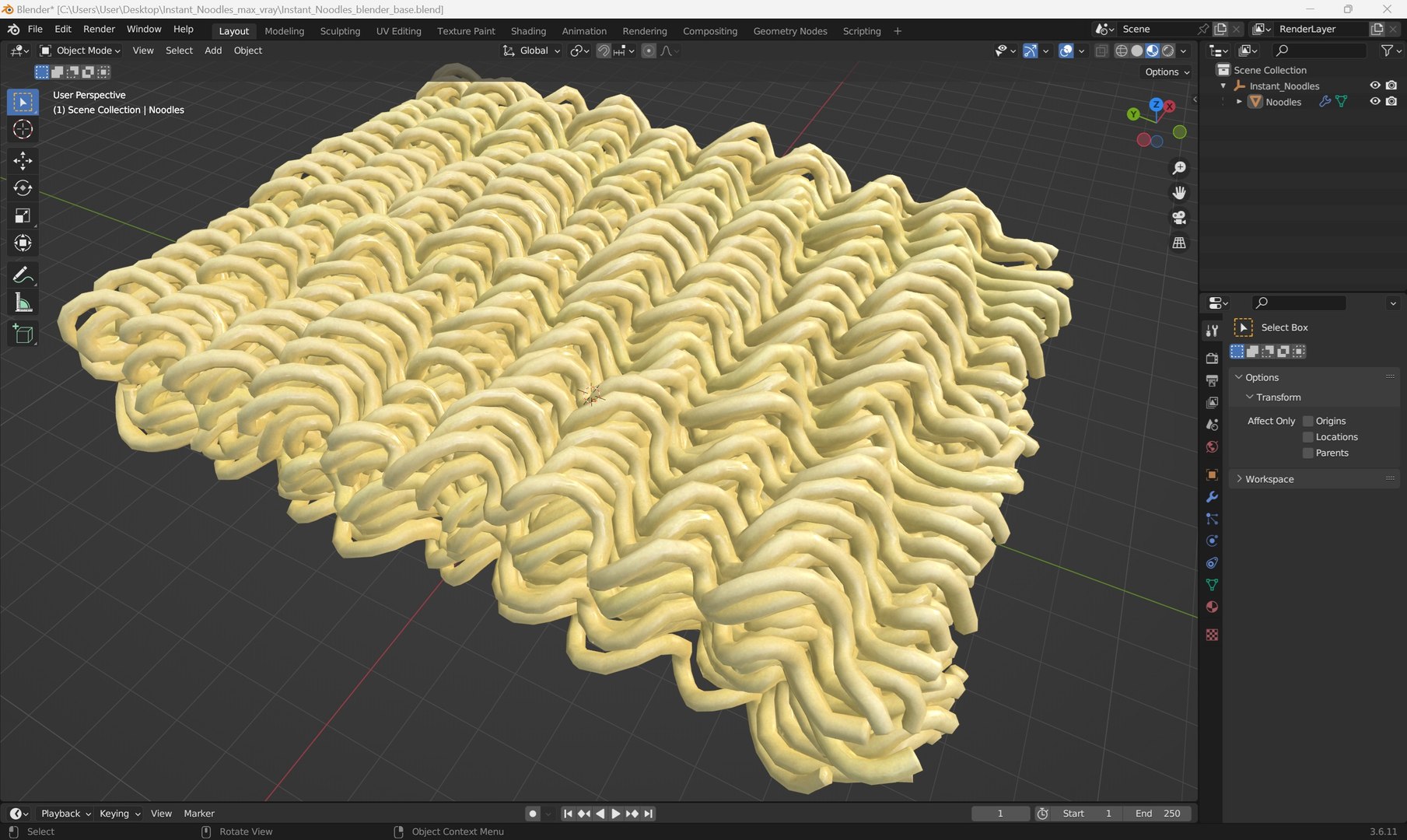Viewport: 1407px width, 840px height.
Task: Hide Instant_Noodles collection in viewport
Action: [x=1374, y=86]
